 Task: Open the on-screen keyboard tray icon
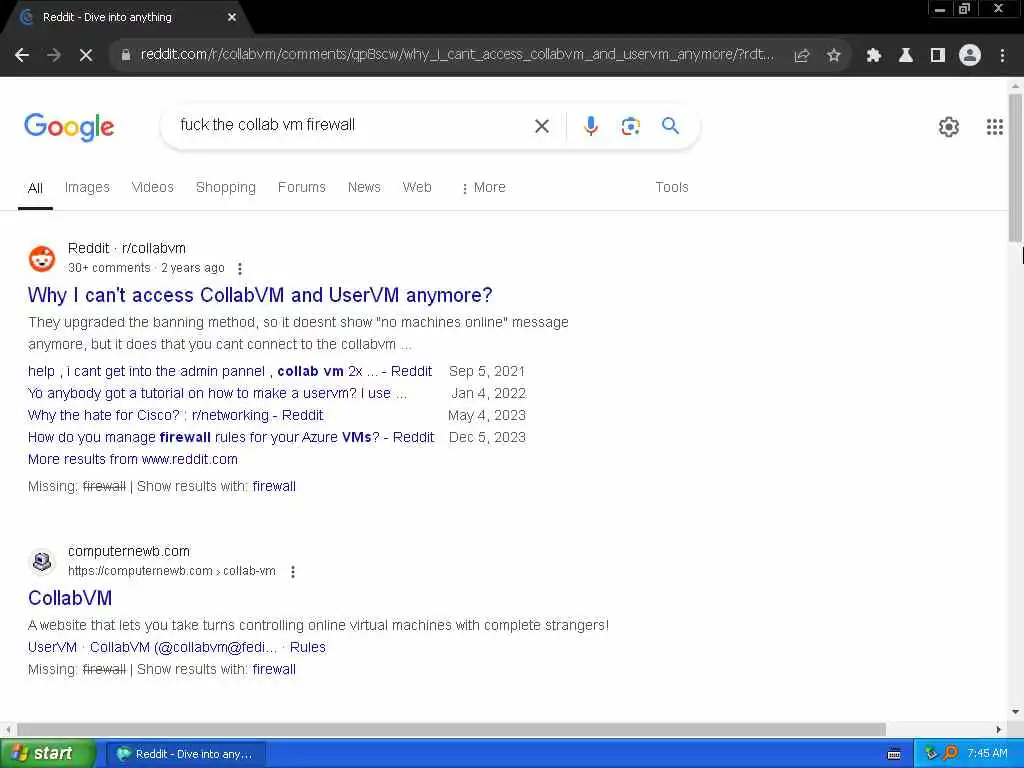point(894,754)
